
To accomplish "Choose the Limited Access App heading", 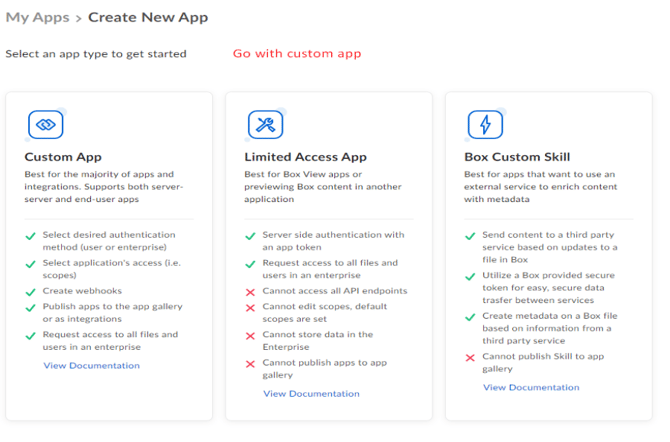I will click(305, 157).
